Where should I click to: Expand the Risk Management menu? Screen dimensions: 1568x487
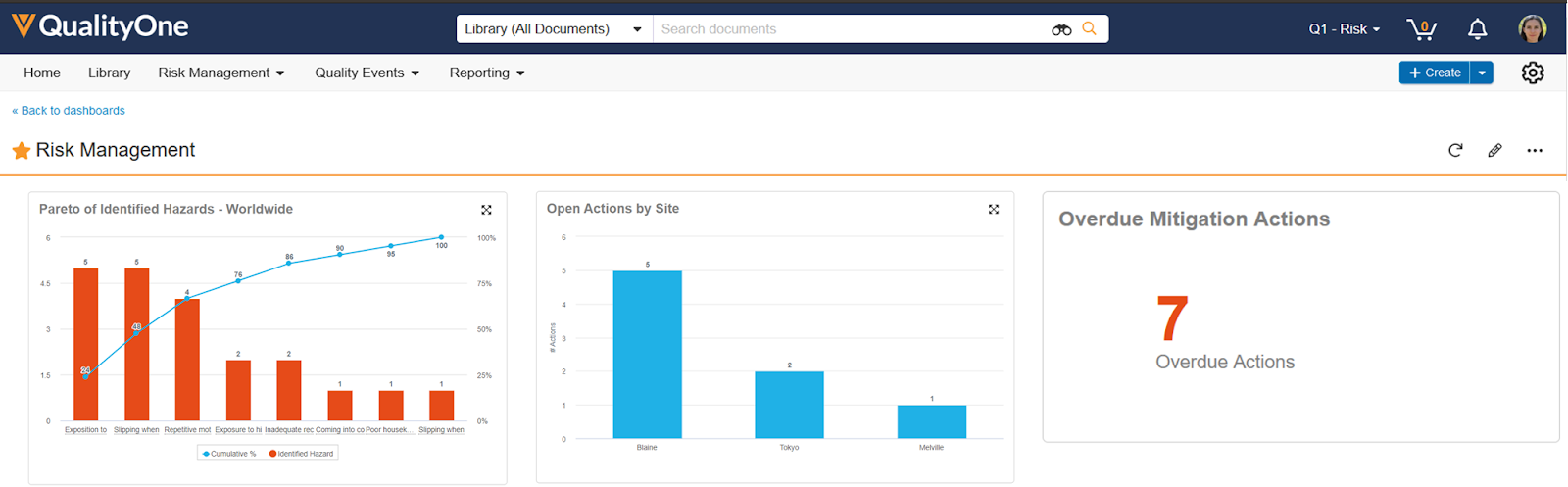221,73
